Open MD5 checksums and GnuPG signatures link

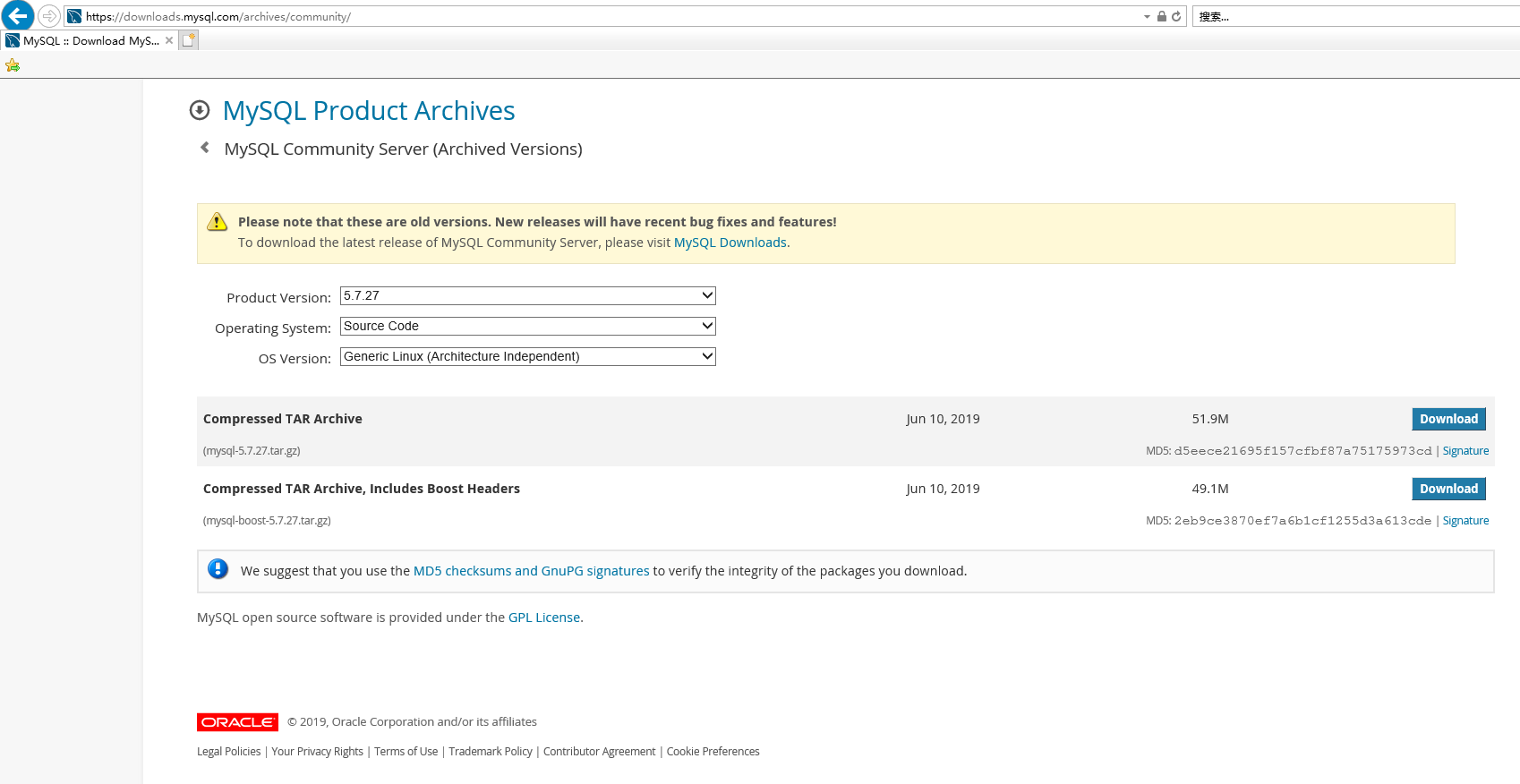(532, 571)
